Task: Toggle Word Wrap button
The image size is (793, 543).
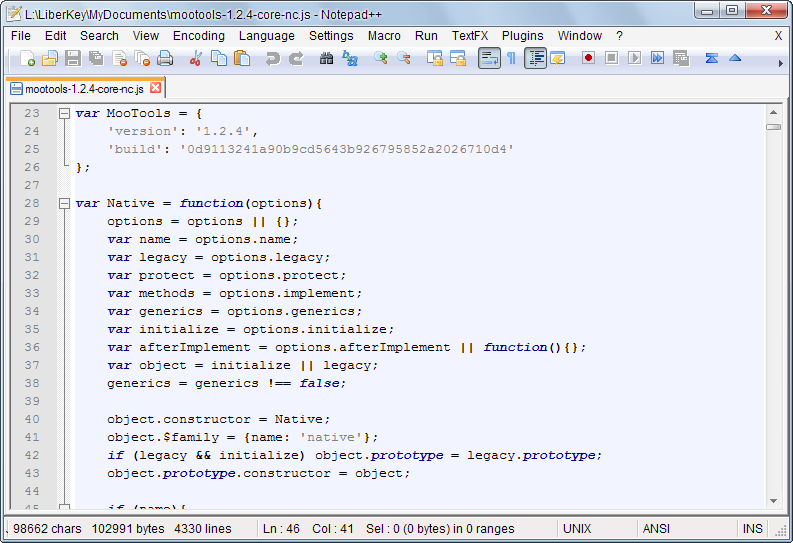Action: tap(489, 59)
